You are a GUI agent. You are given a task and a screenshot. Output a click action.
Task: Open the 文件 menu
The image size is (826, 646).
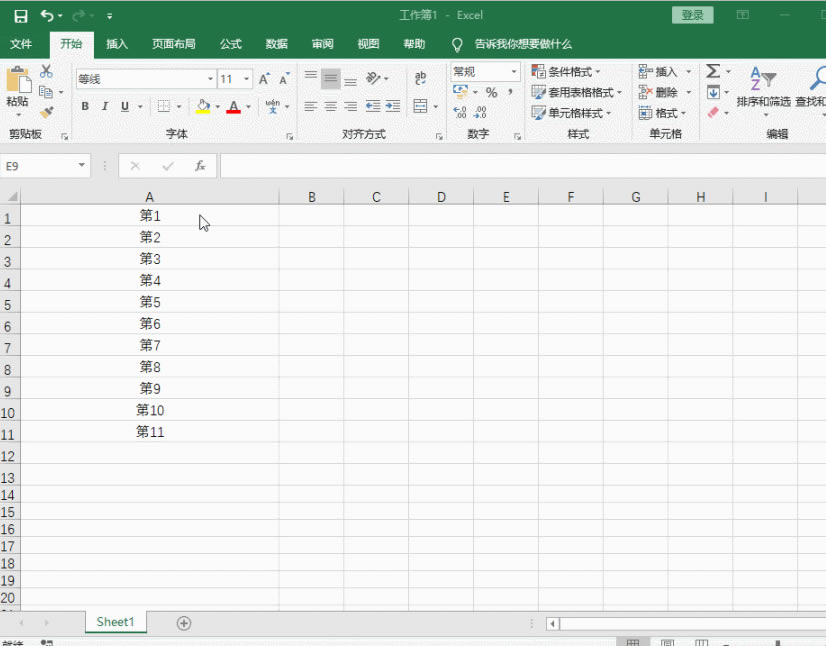pyautogui.click(x=23, y=44)
